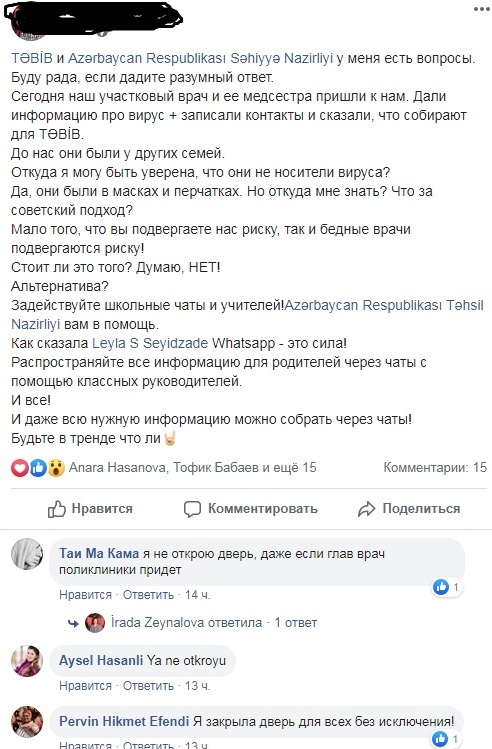Click the thumbs-up Нравится button under post

90,509
